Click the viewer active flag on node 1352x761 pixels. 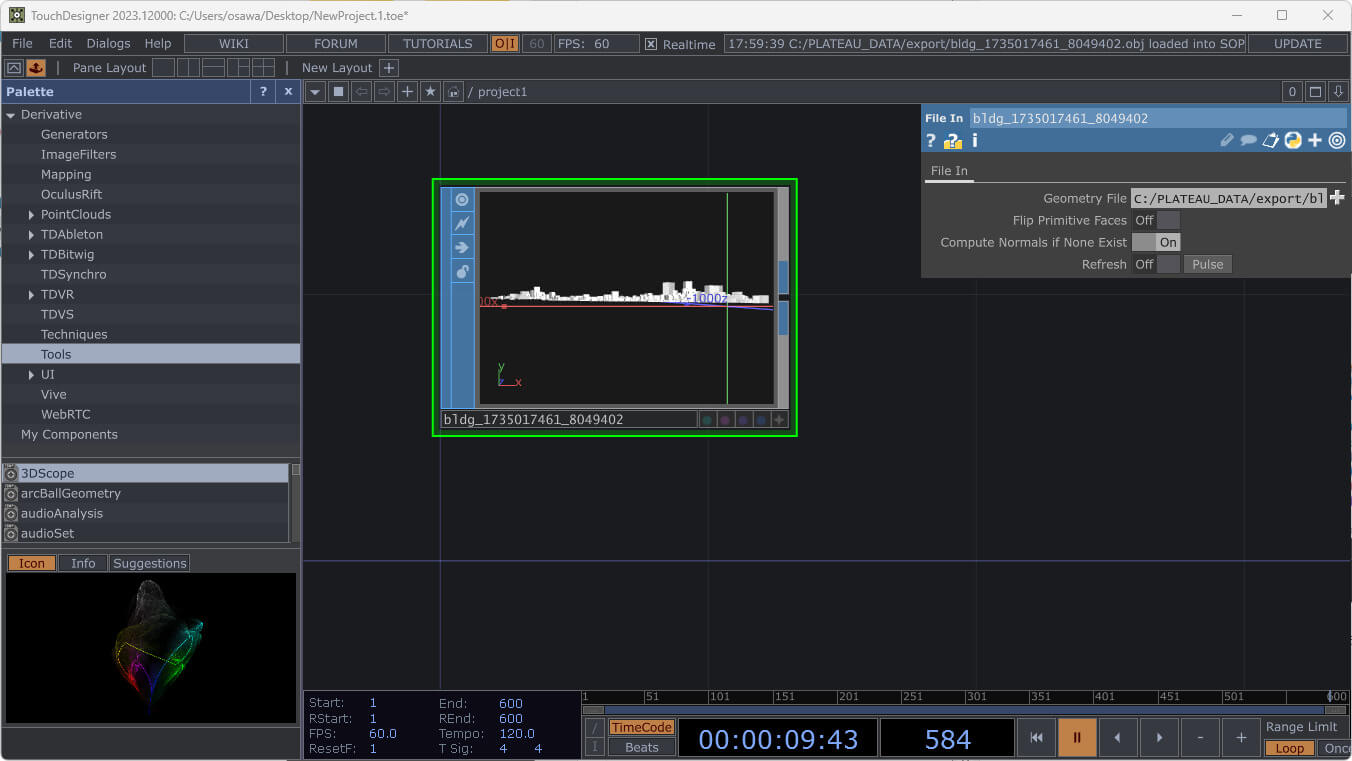tap(462, 200)
